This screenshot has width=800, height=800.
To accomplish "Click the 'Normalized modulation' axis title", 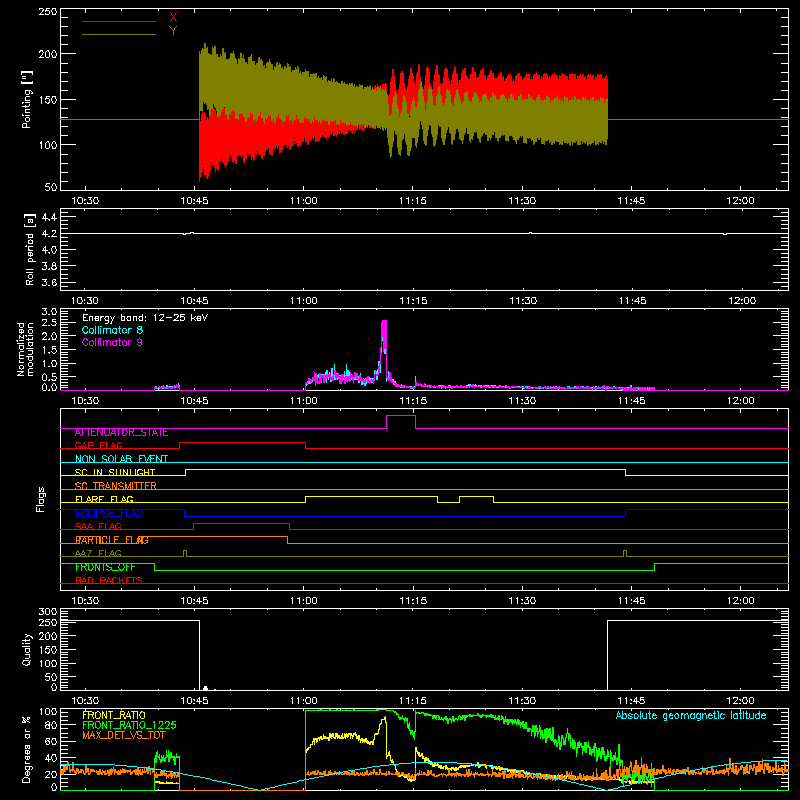I will coord(25,349).
